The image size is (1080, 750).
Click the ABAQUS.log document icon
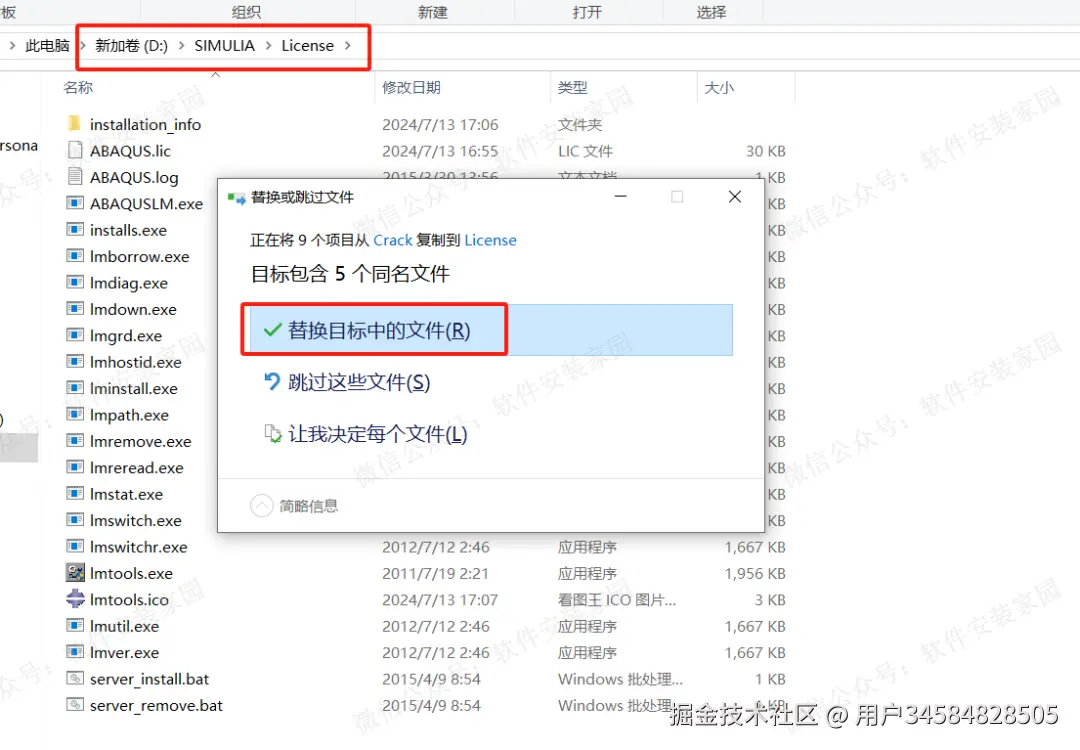(75, 176)
